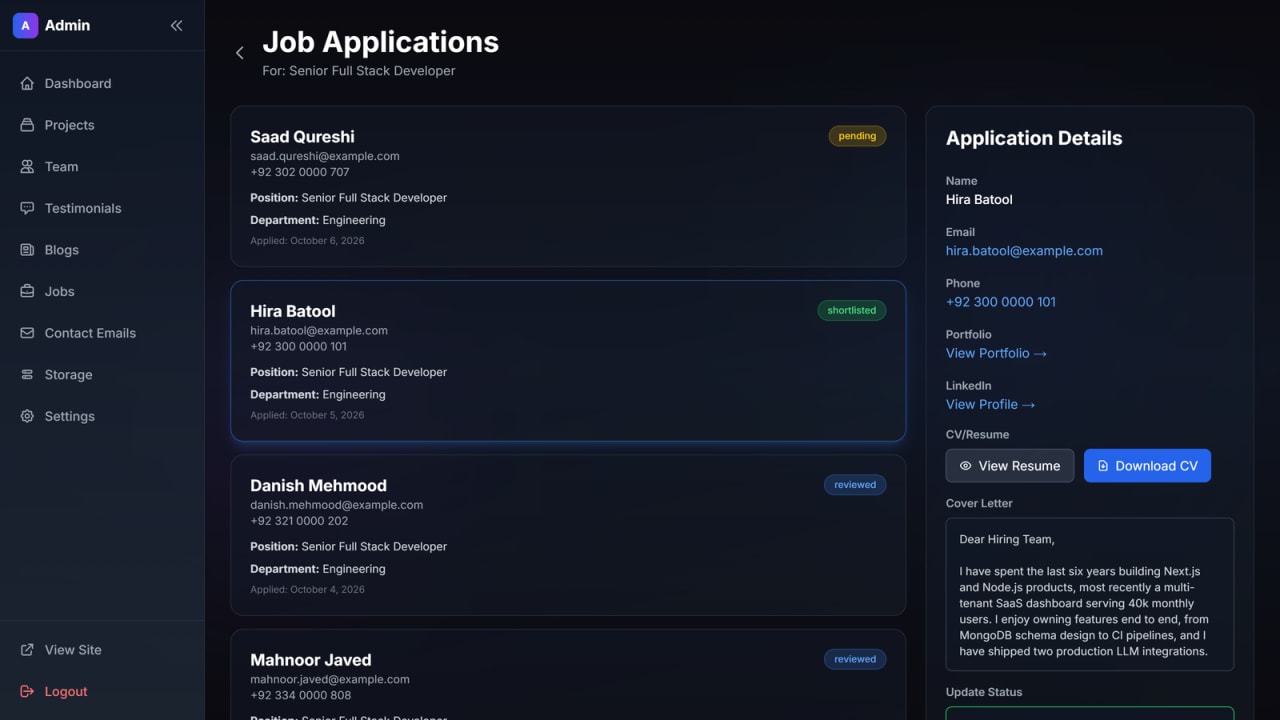This screenshot has width=1280, height=720.
Task: Open the Contact Emails menu item
Action: click(x=102, y=333)
